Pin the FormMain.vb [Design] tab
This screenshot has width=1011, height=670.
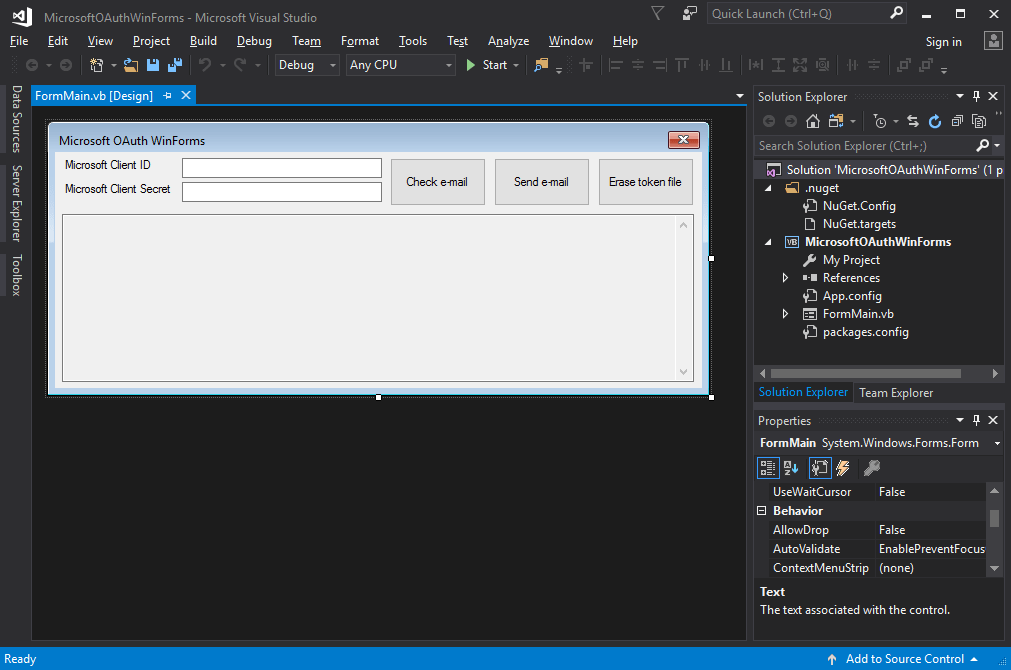(x=168, y=95)
